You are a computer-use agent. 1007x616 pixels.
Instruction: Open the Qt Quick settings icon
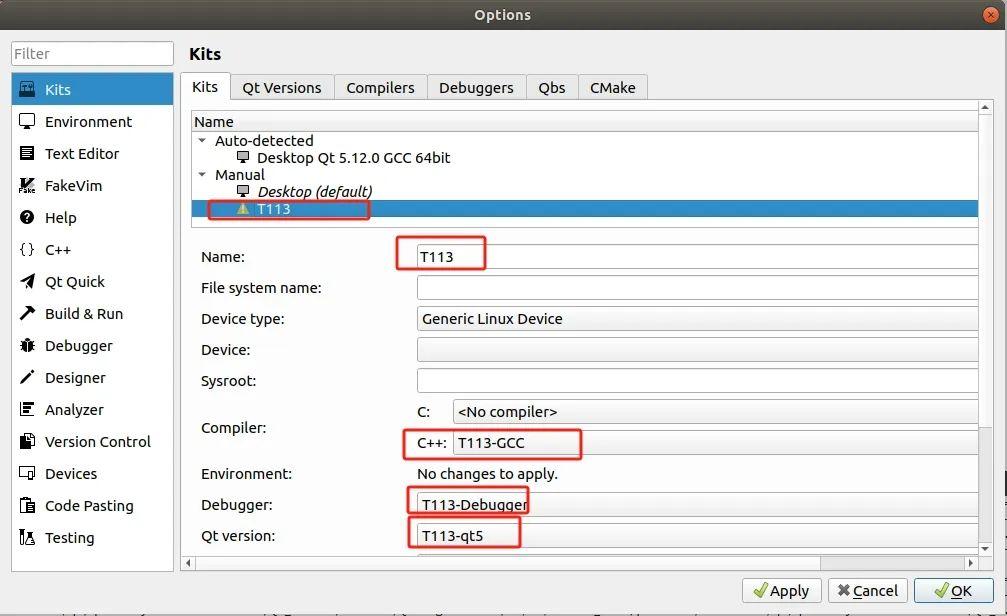(x=27, y=281)
